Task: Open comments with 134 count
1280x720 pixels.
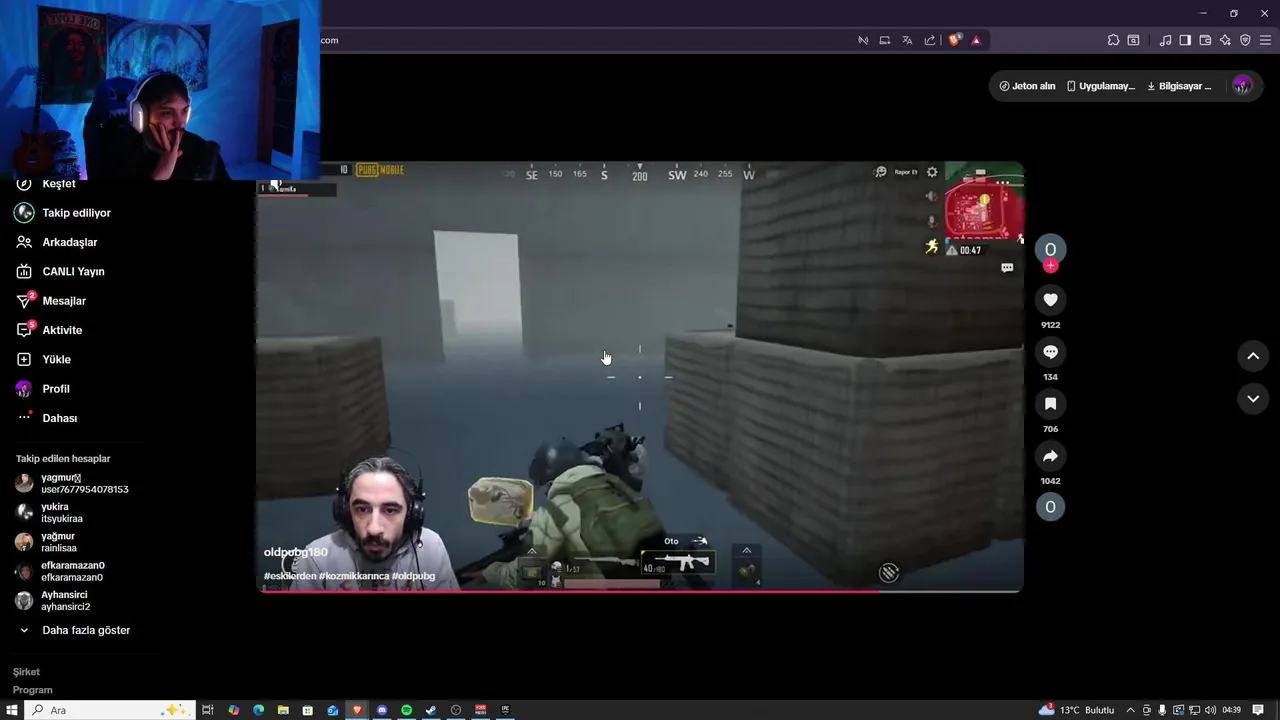Action: tap(1050, 352)
